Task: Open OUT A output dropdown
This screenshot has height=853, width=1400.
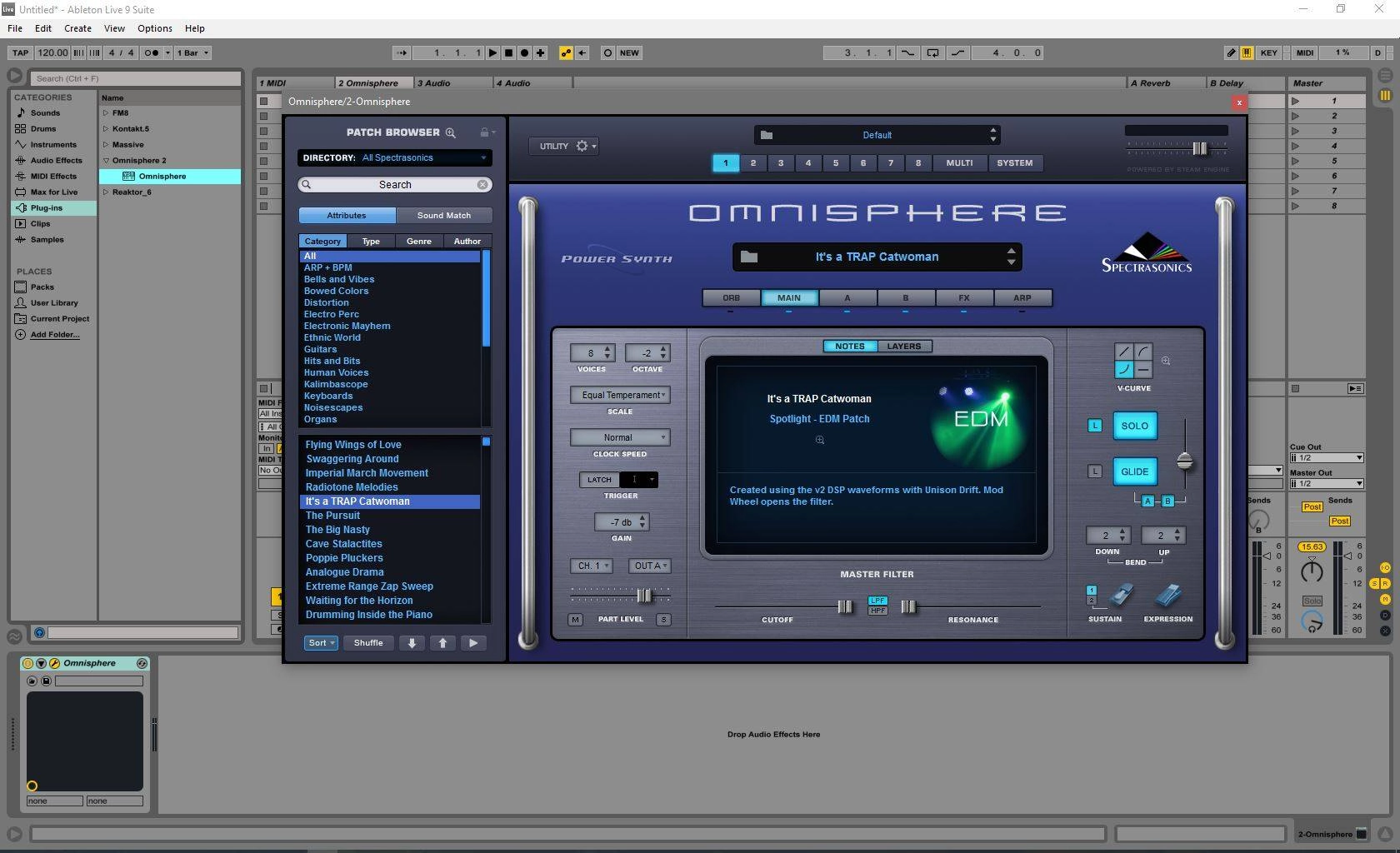Action: pos(650,566)
